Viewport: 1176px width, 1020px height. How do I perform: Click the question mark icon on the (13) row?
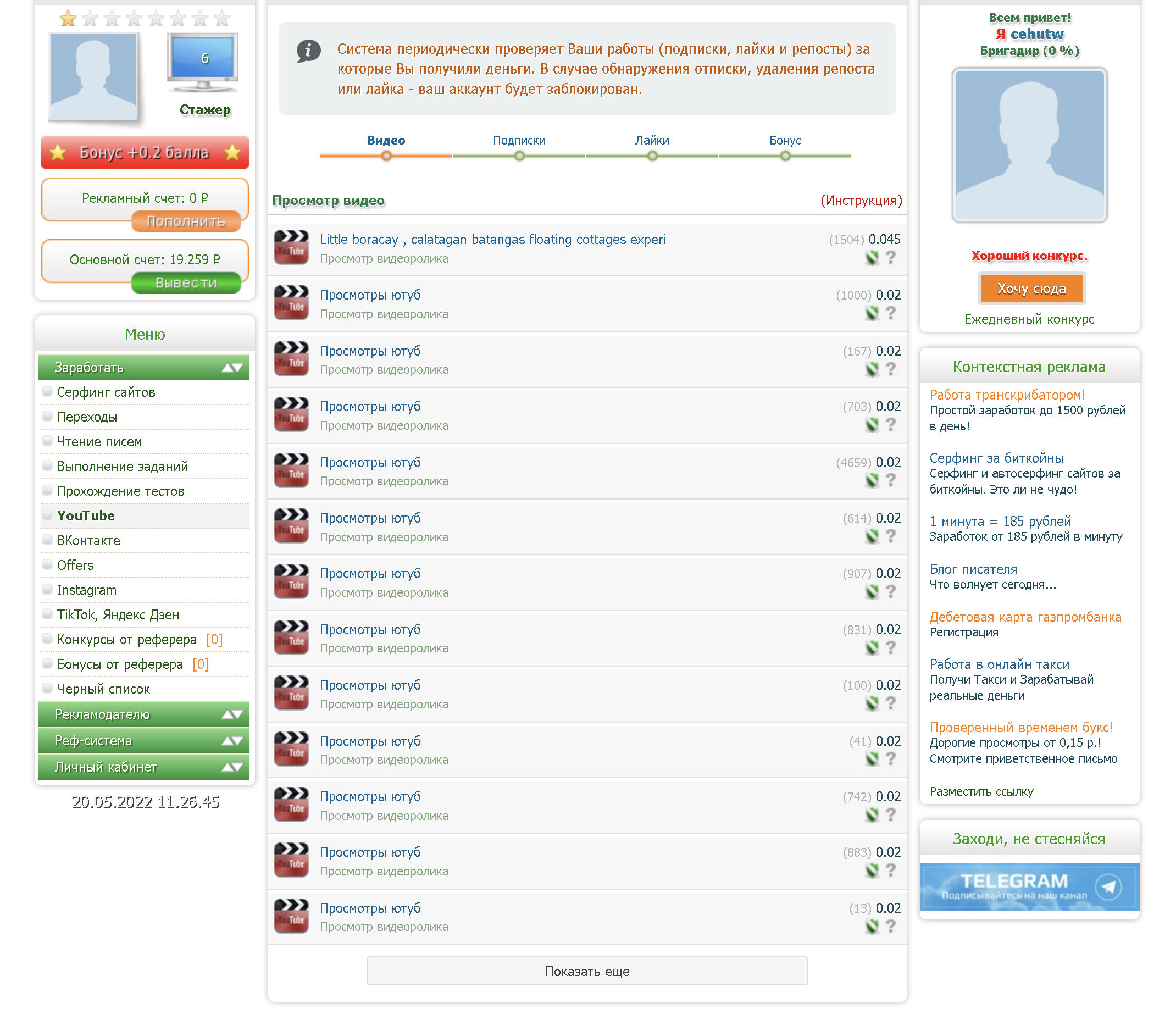pyautogui.click(x=891, y=926)
